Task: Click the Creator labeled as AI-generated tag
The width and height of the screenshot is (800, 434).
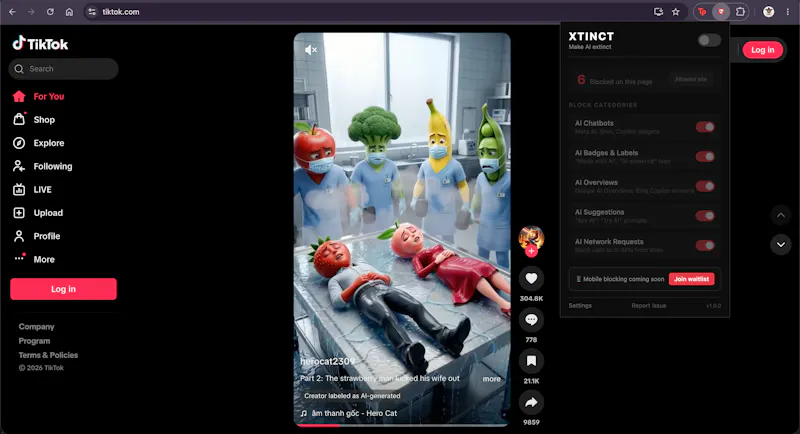Action: (x=352, y=396)
